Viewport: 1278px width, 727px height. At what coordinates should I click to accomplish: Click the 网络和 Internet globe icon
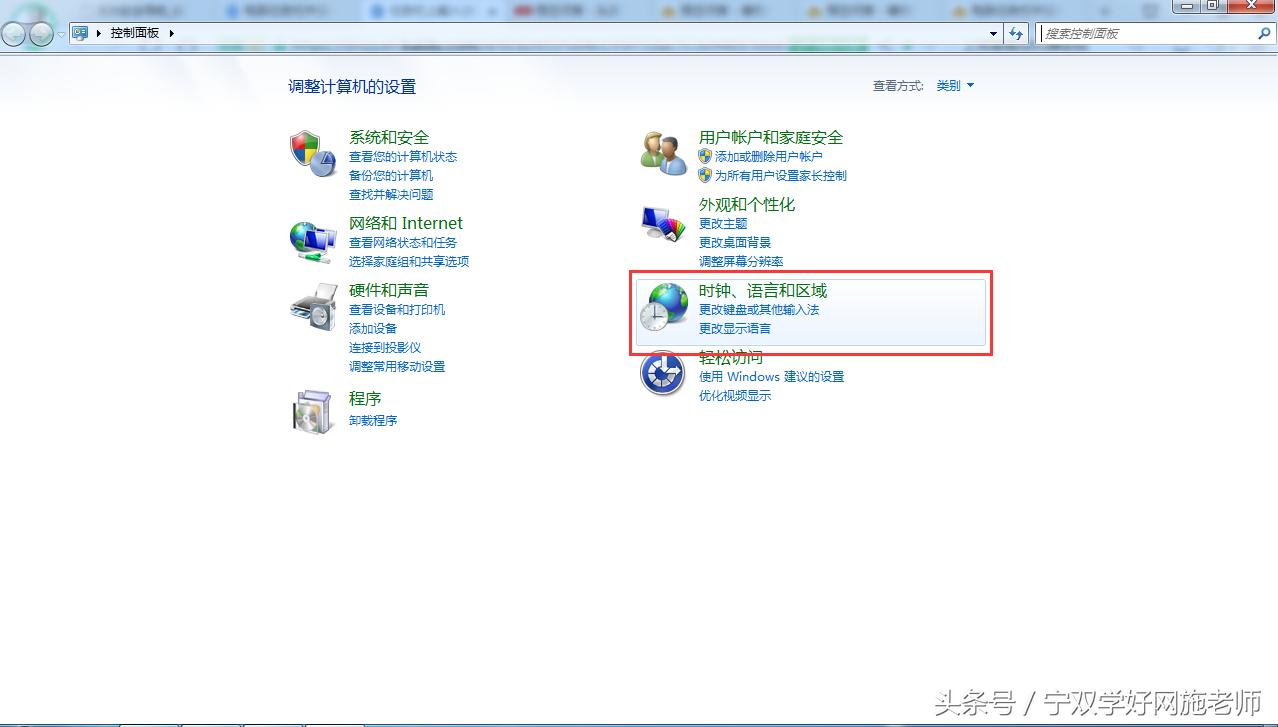click(313, 240)
